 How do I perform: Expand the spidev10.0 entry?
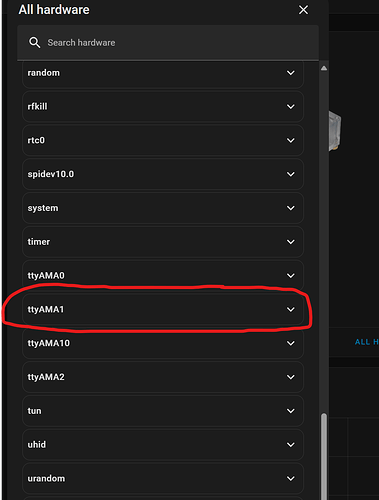163,174
